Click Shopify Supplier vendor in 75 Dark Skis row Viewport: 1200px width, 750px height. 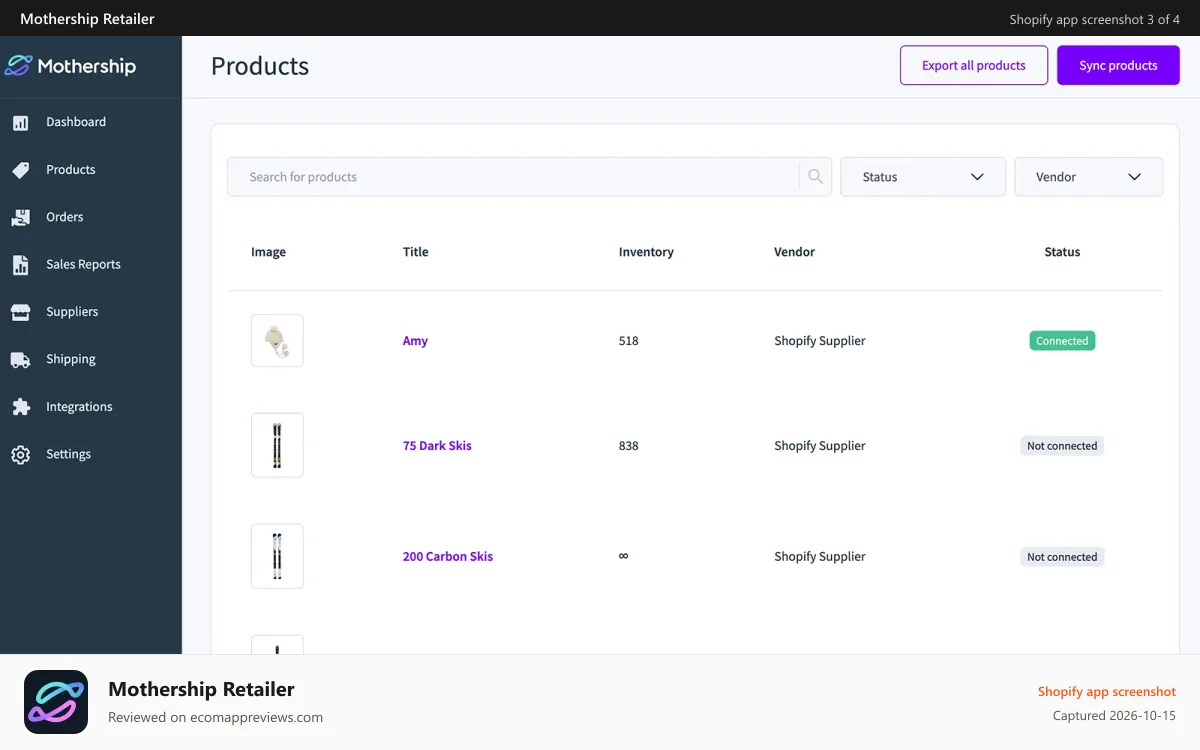(820, 446)
